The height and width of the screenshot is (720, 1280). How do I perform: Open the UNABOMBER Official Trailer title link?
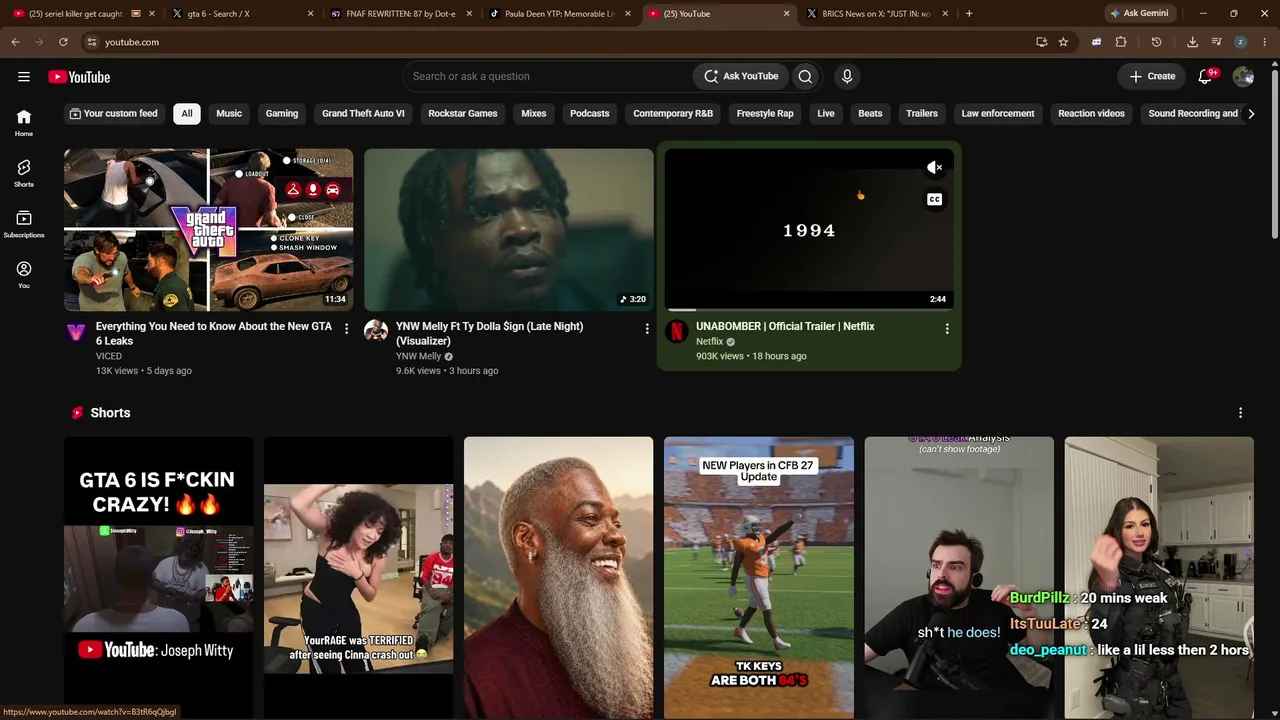point(785,326)
